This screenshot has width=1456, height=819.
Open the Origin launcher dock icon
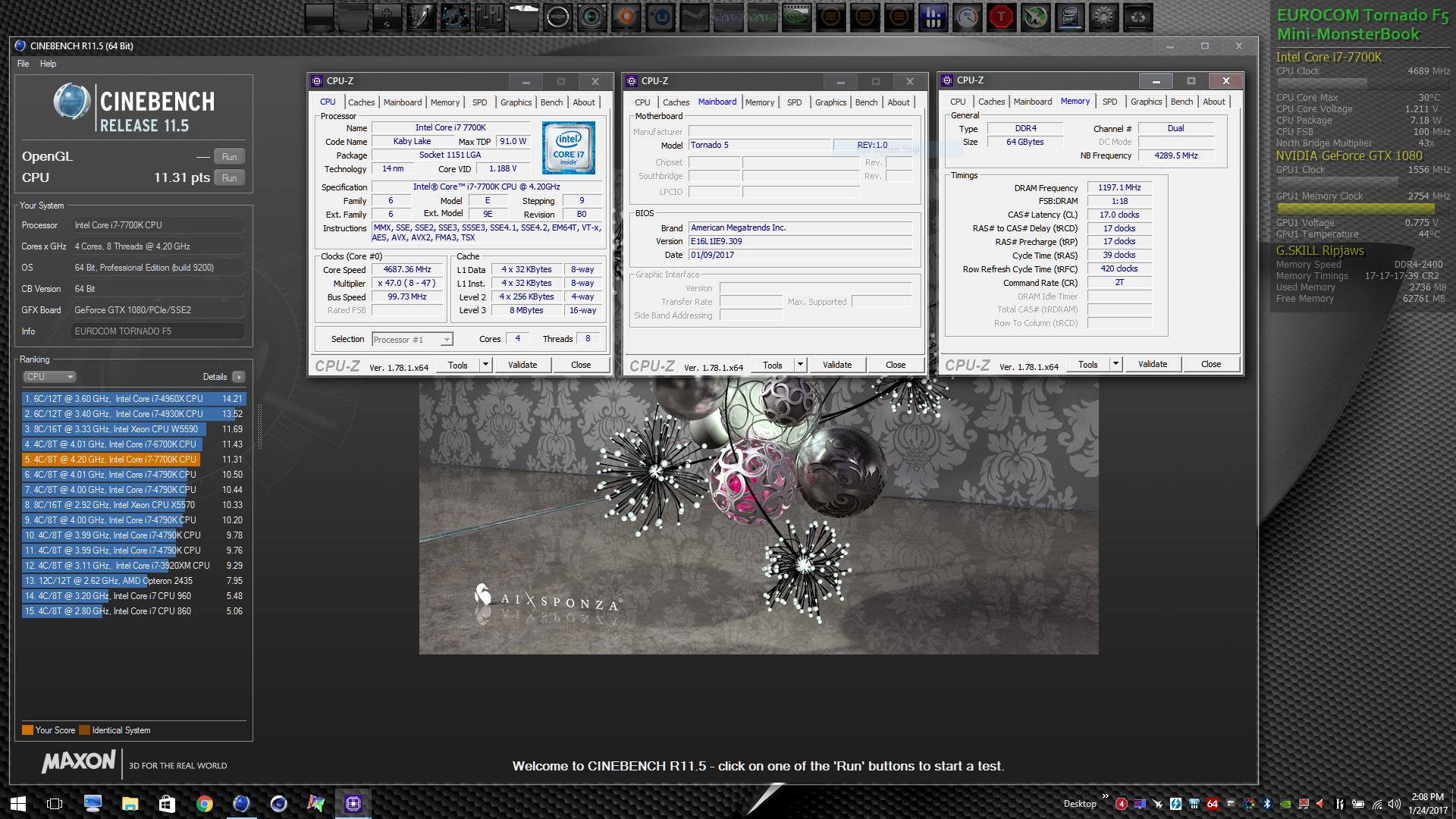[x=626, y=17]
